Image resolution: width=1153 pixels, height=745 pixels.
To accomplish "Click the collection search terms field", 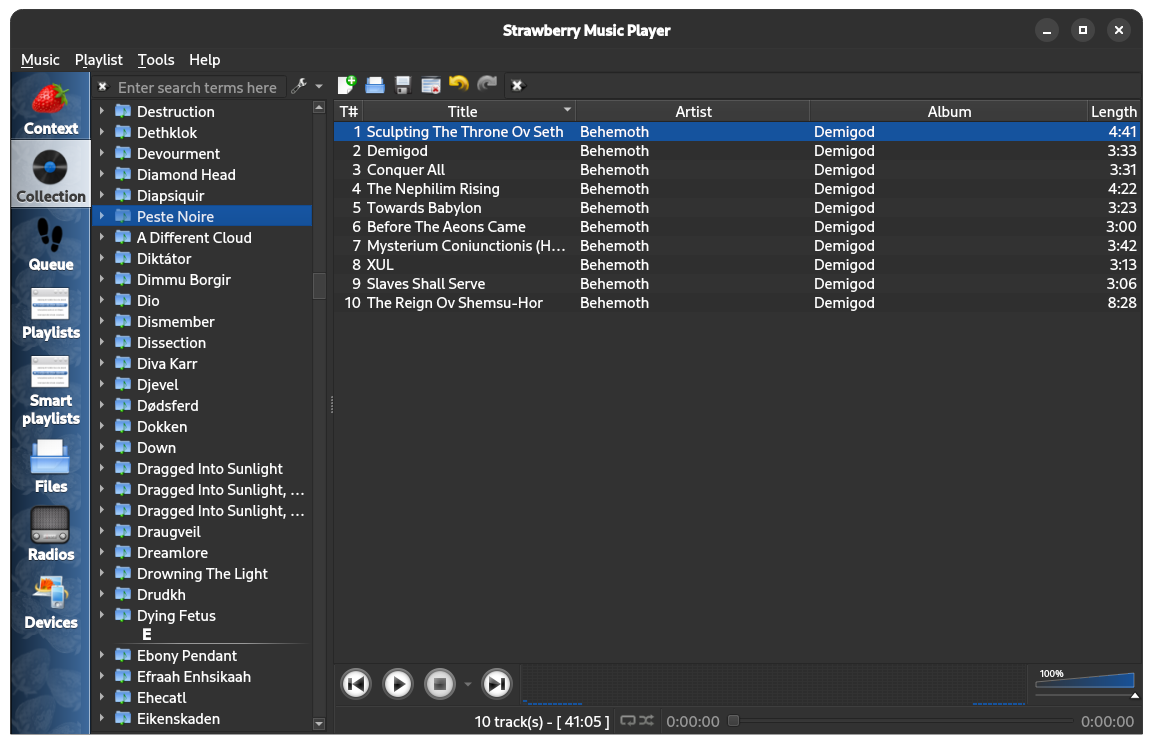I will tap(197, 88).
